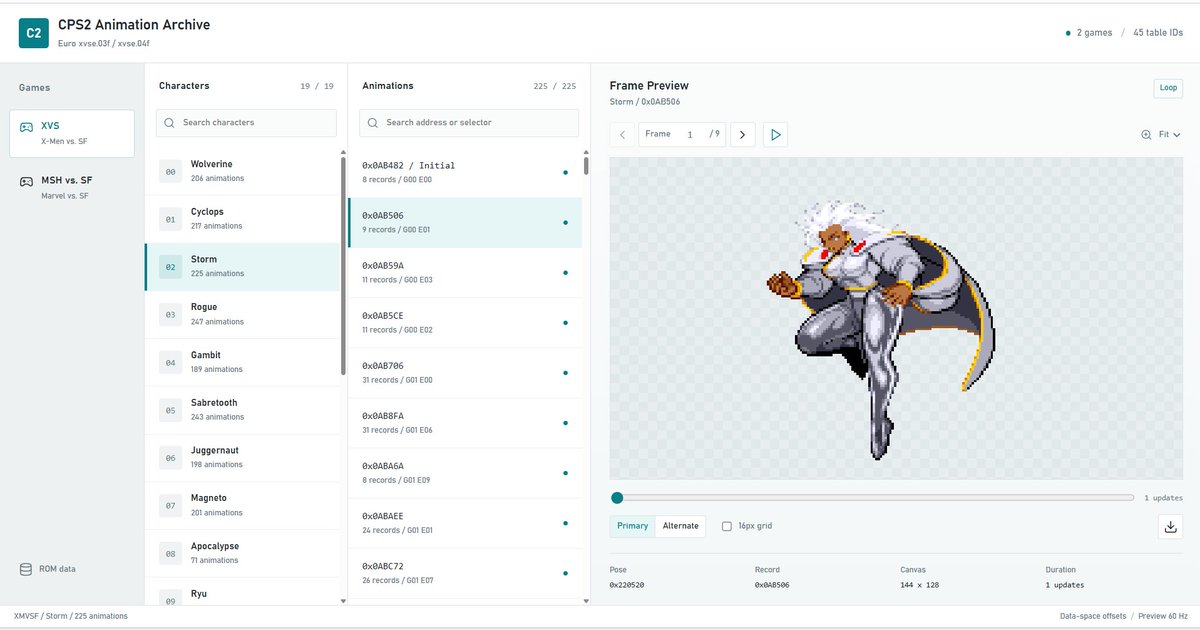The height and width of the screenshot is (630, 1200).
Task: Switch to Alternate palette
Action: click(x=680, y=526)
